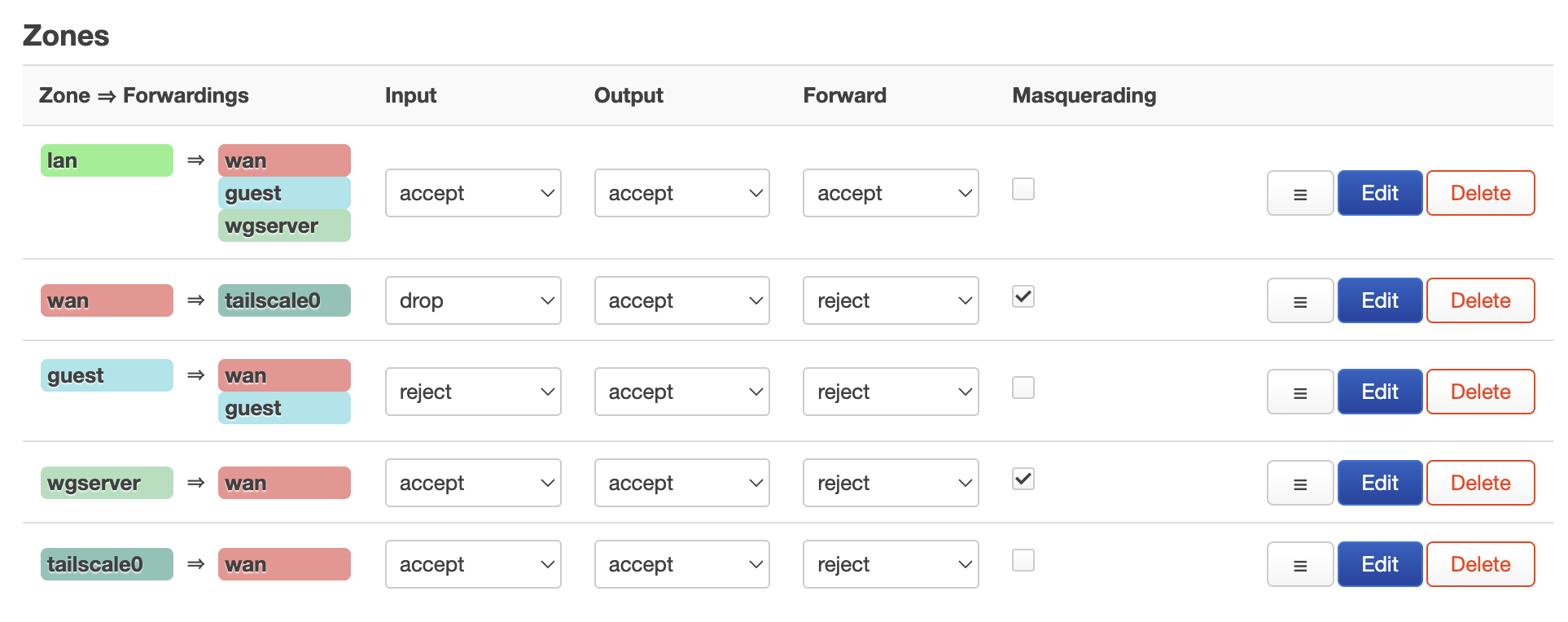
Task: Click the wgserver forwarding badge under lan
Action: pyautogui.click(x=284, y=226)
